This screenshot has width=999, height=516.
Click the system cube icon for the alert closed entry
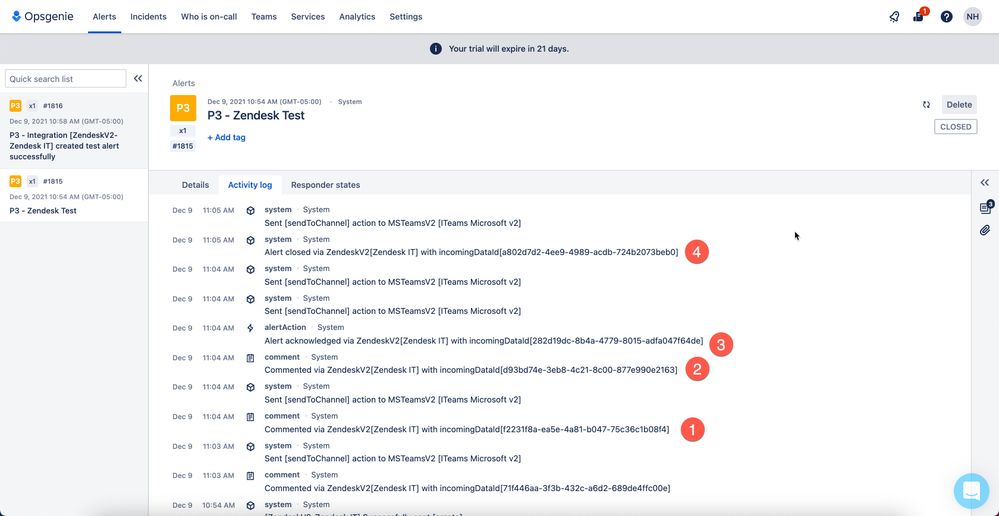[x=250, y=240]
